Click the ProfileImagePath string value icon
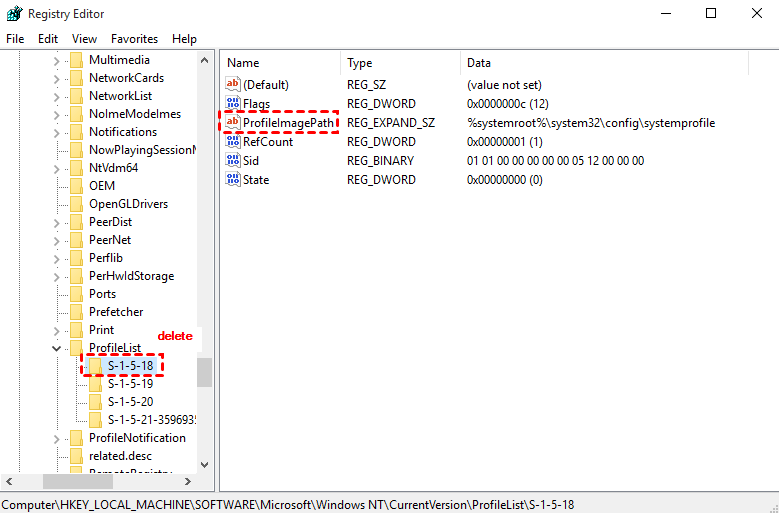This screenshot has height=513, width=779. (x=233, y=122)
